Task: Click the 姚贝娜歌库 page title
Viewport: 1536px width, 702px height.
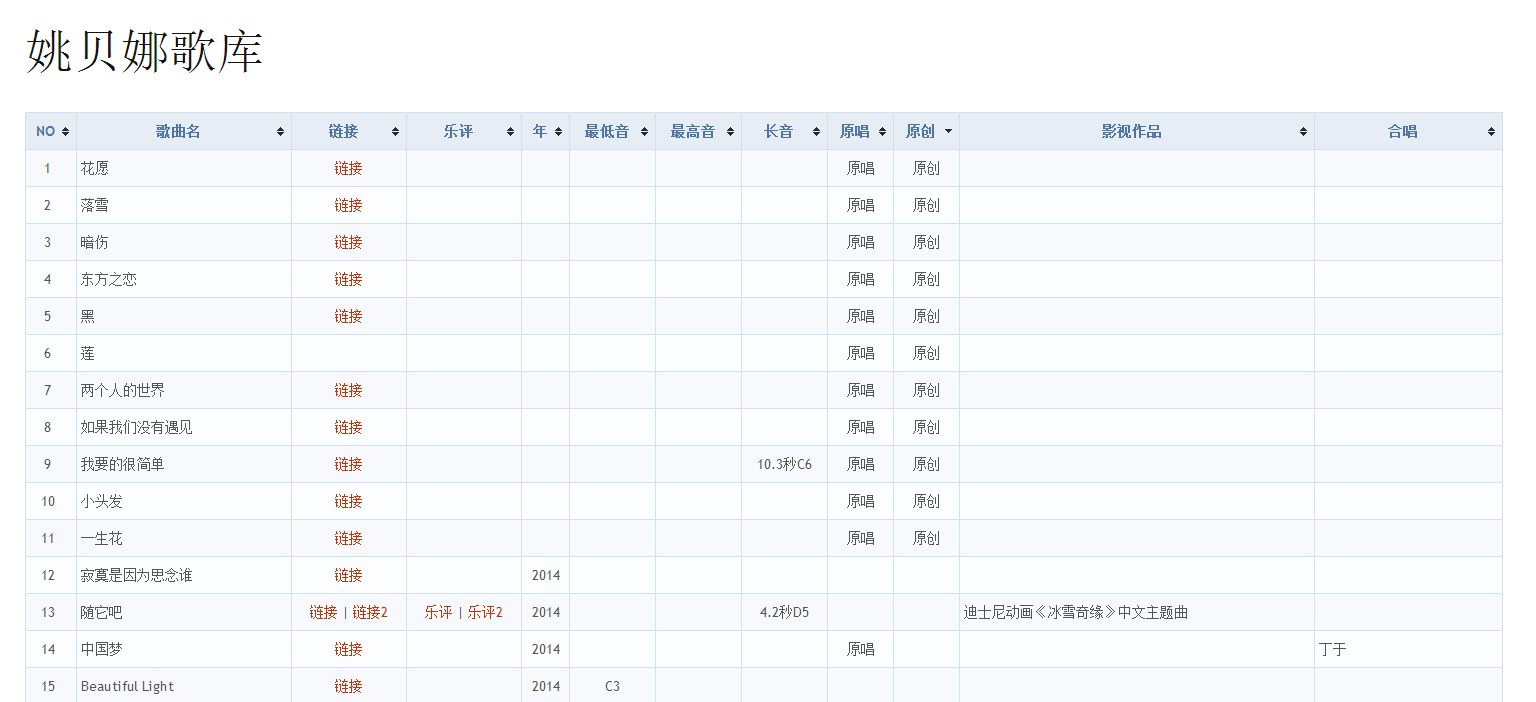Action: pyautogui.click(x=144, y=52)
